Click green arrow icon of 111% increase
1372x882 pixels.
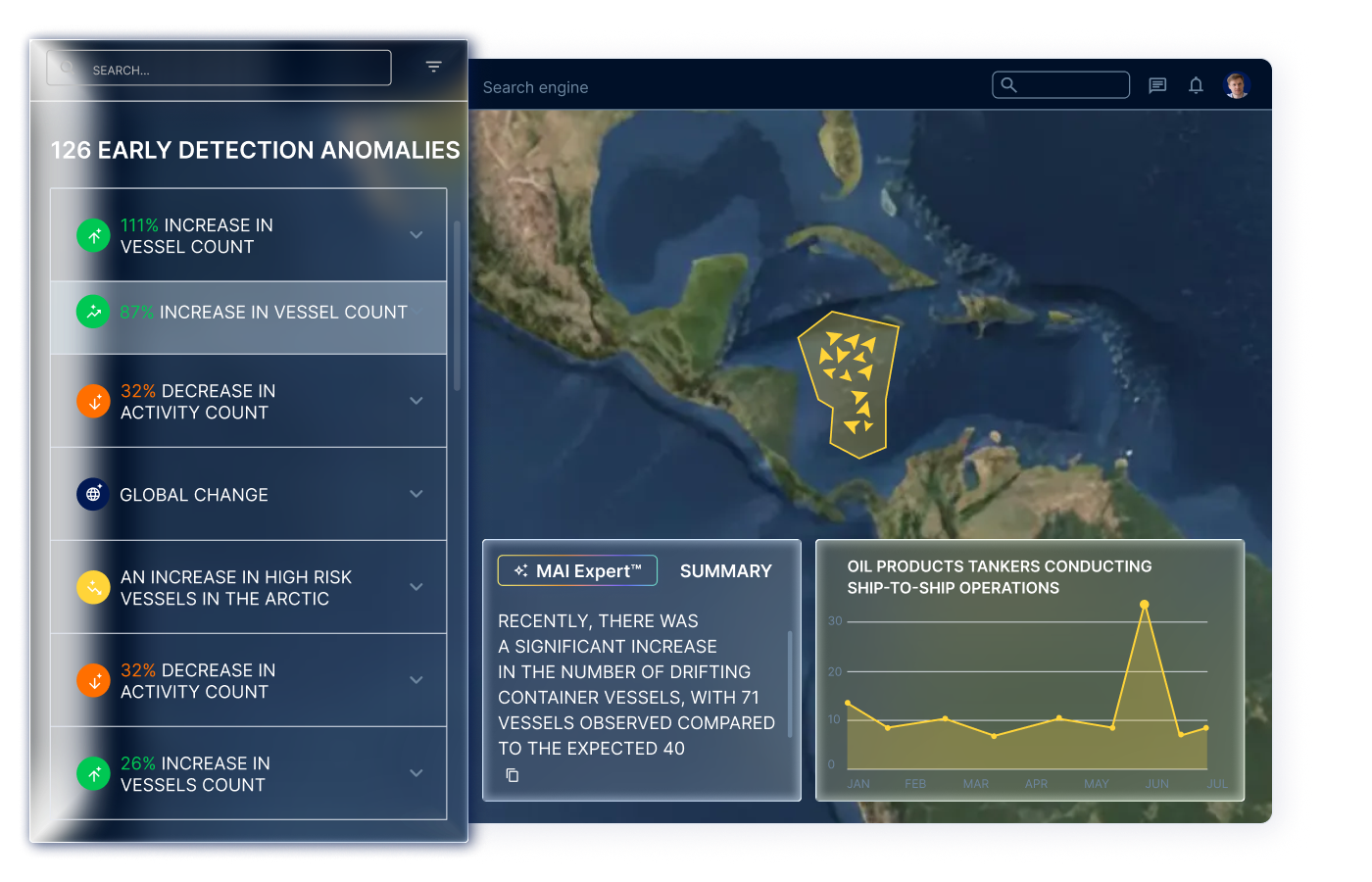93,235
